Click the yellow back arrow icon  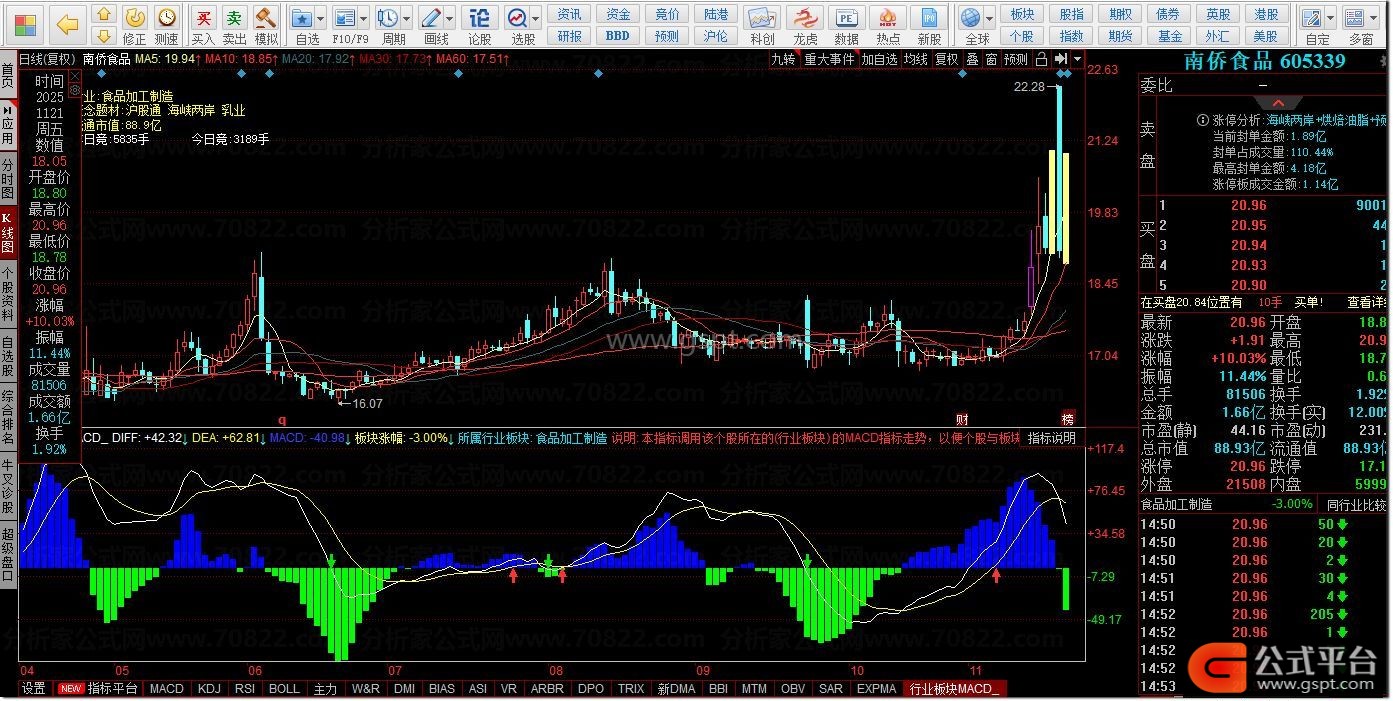pyautogui.click(x=67, y=23)
